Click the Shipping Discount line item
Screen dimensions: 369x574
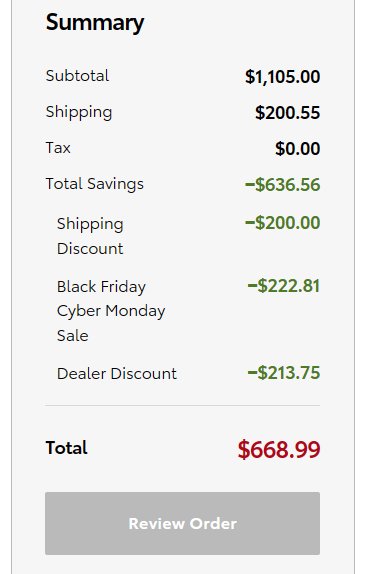[90, 236]
